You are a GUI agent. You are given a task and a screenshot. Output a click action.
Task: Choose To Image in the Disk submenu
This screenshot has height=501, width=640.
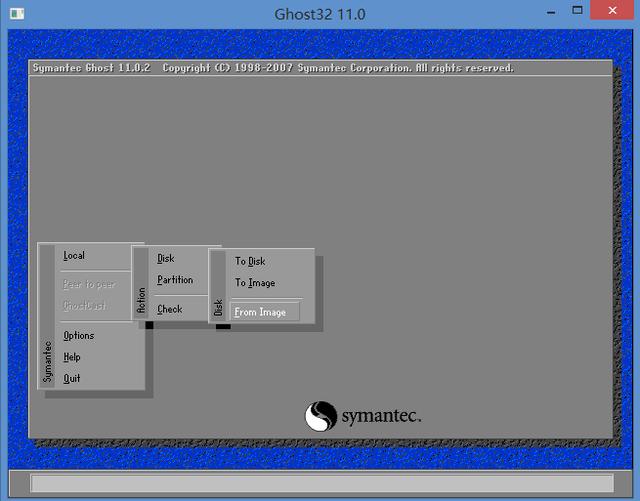click(x=255, y=283)
